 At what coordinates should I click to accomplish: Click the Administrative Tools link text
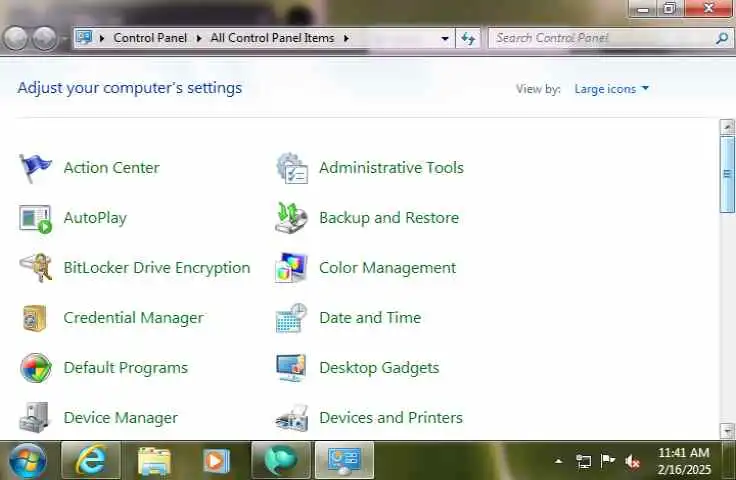click(391, 168)
